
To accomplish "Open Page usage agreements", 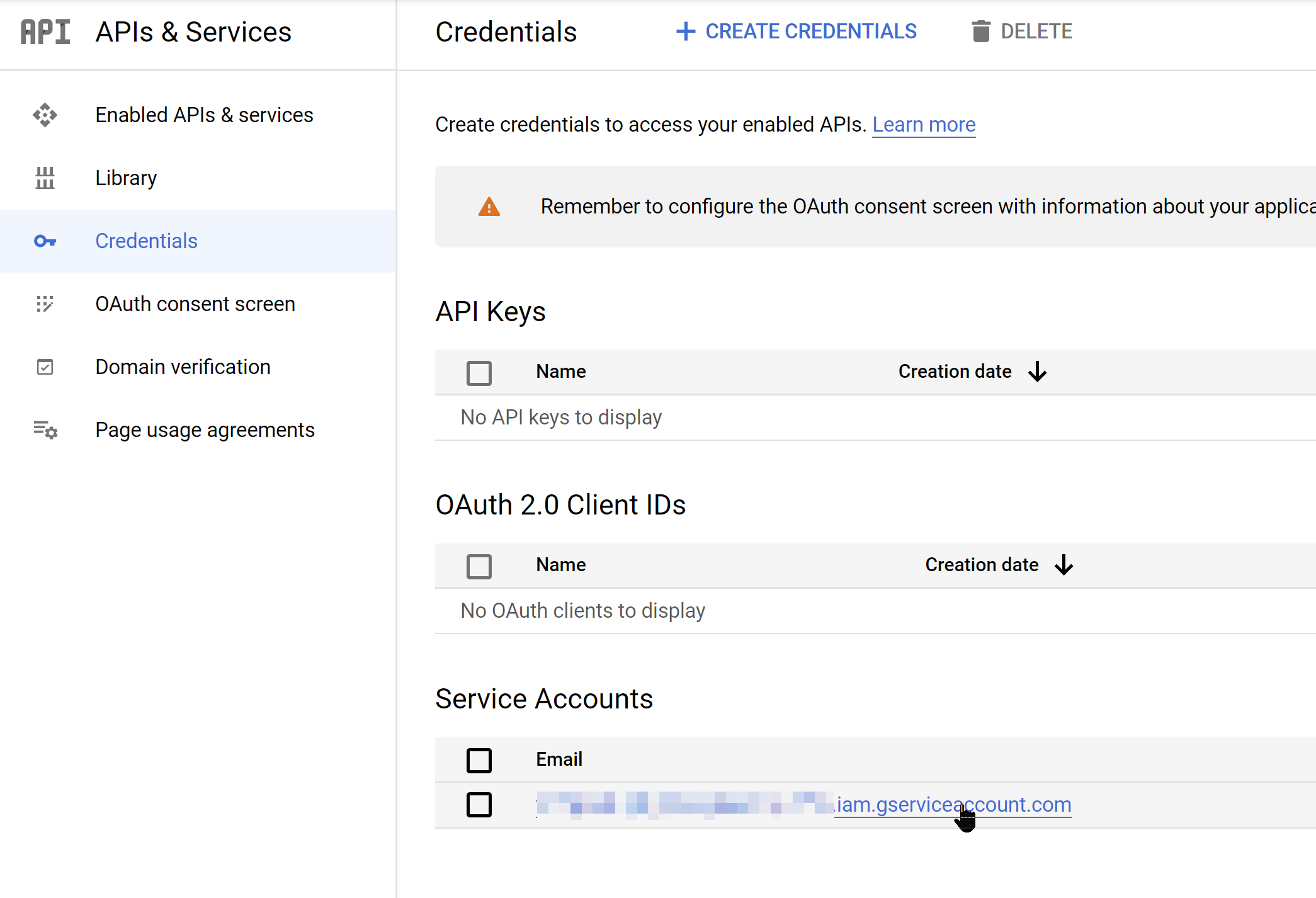I will coord(198,430).
